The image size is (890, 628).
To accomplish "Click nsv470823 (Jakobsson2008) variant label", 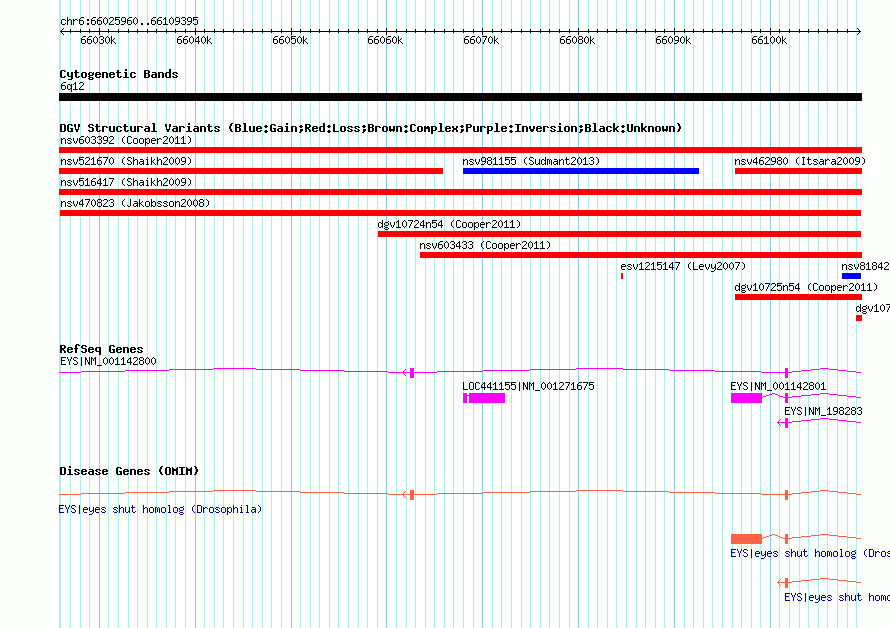I will click(135, 203).
